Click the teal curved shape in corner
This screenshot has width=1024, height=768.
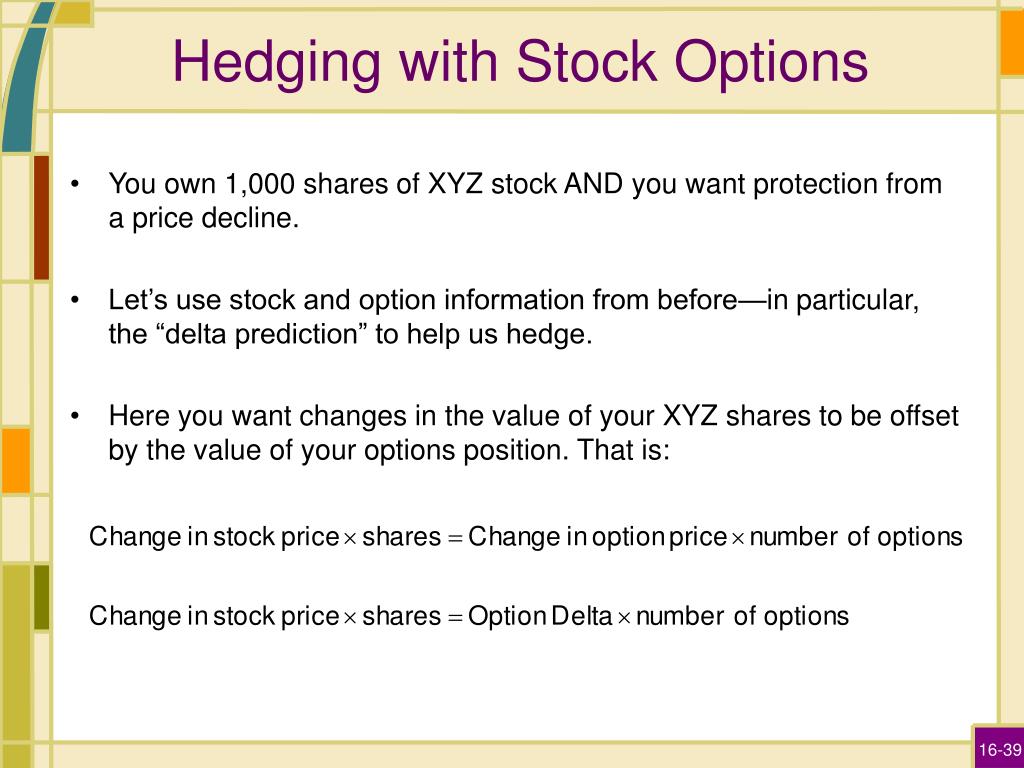[x=24, y=76]
